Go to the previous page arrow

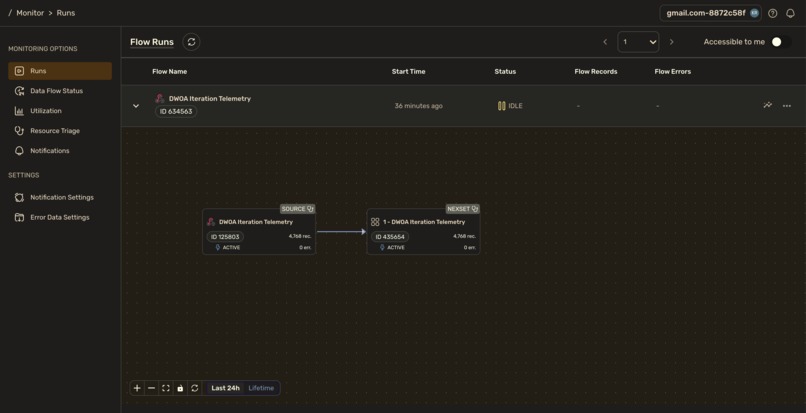tap(605, 42)
